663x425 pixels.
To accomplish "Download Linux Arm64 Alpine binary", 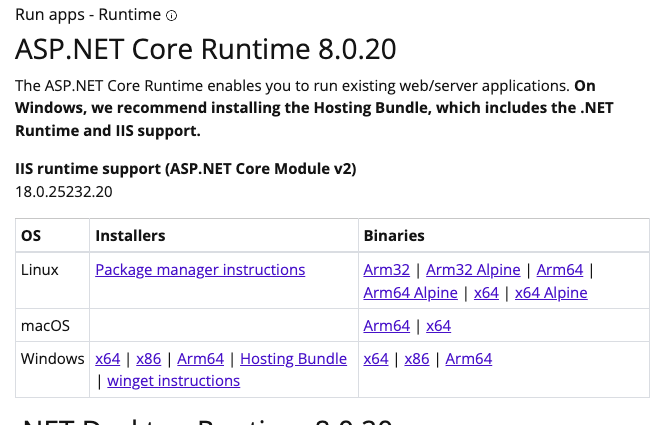I will point(410,293).
